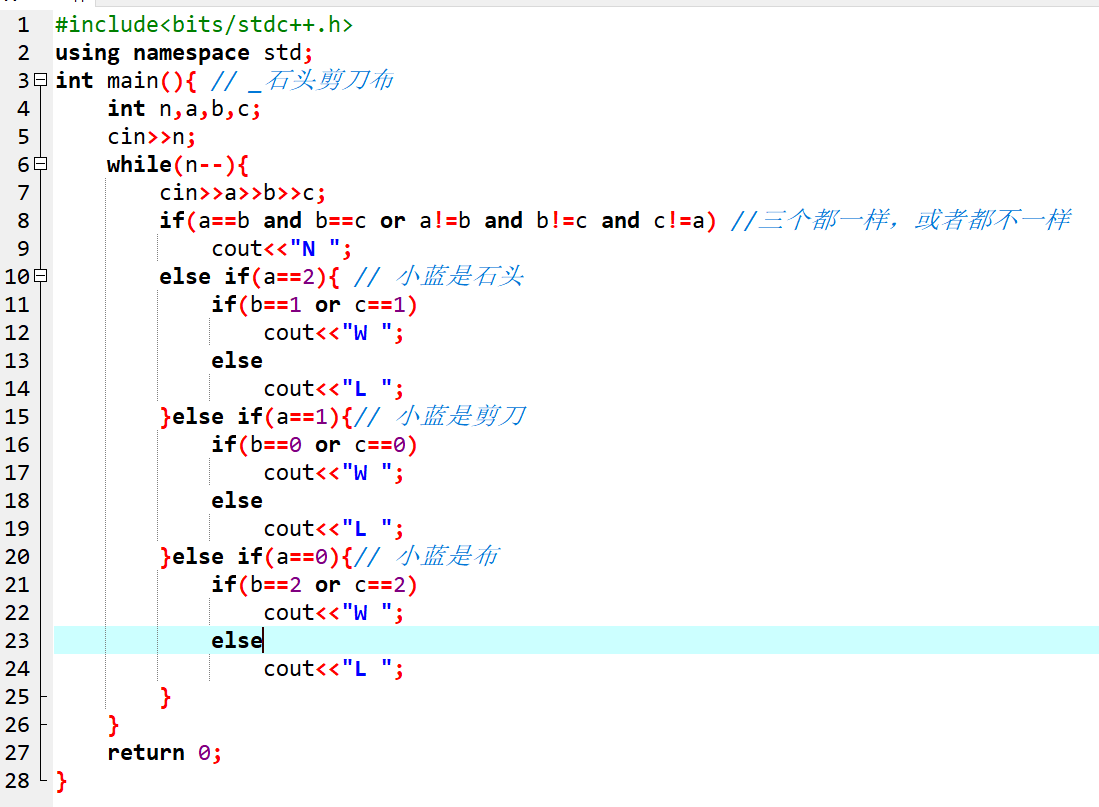Place cursor in 'int n,a,b,c;' declaration
1099x807 pixels.
tap(184, 108)
